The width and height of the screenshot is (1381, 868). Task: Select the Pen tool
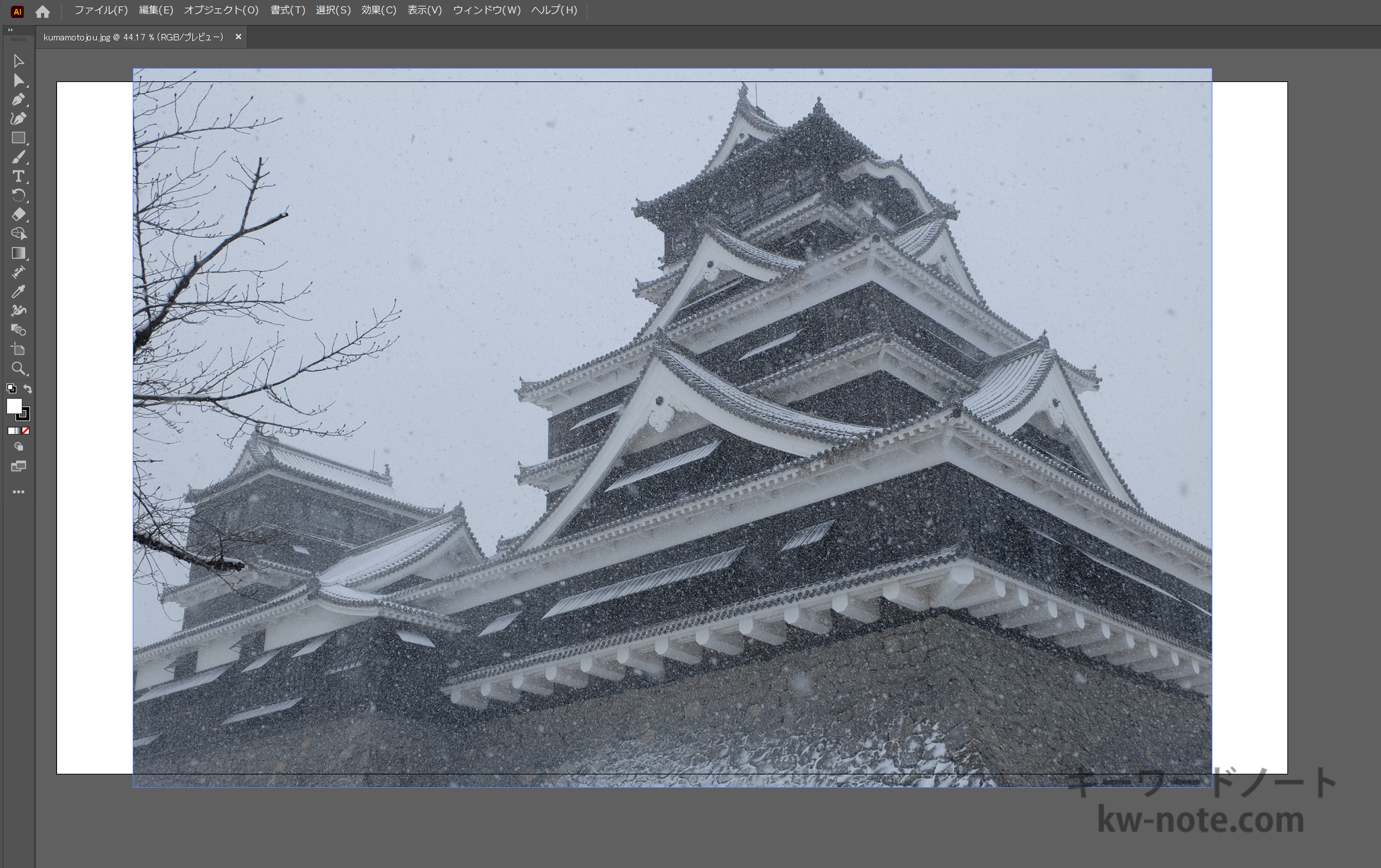tap(18, 100)
